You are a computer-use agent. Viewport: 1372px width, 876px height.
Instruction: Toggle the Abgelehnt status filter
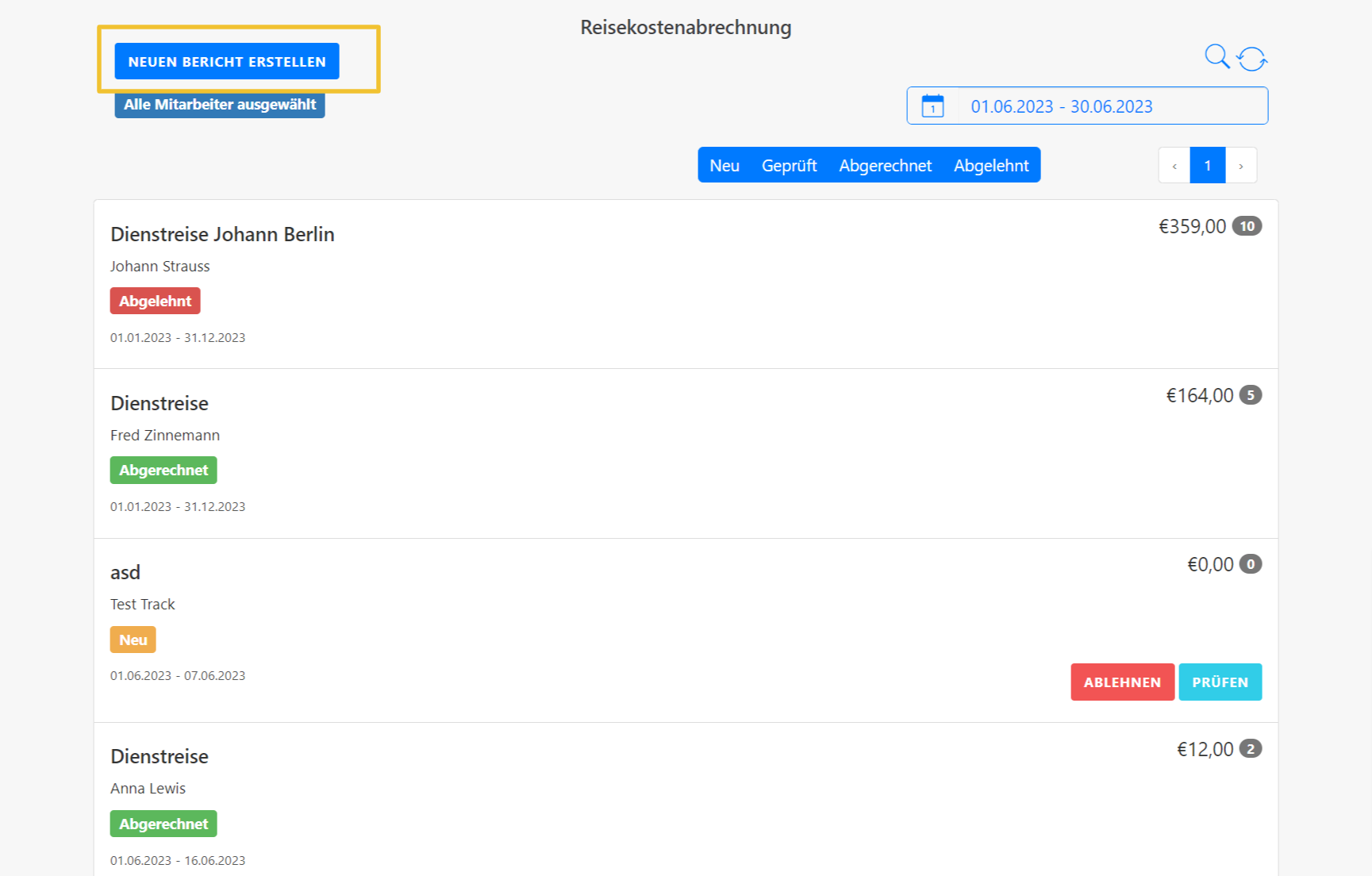pyautogui.click(x=991, y=166)
